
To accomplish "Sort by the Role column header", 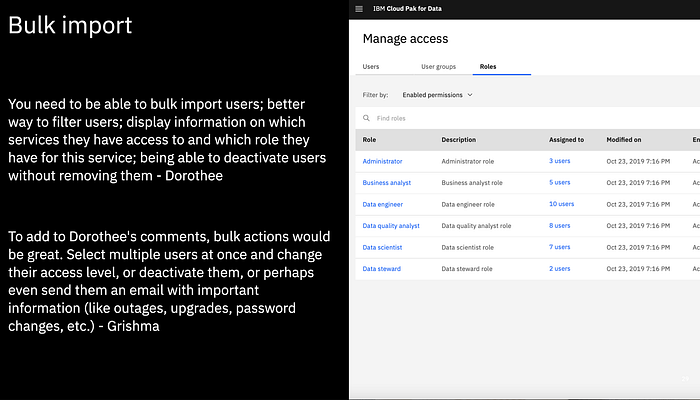I will pos(369,140).
